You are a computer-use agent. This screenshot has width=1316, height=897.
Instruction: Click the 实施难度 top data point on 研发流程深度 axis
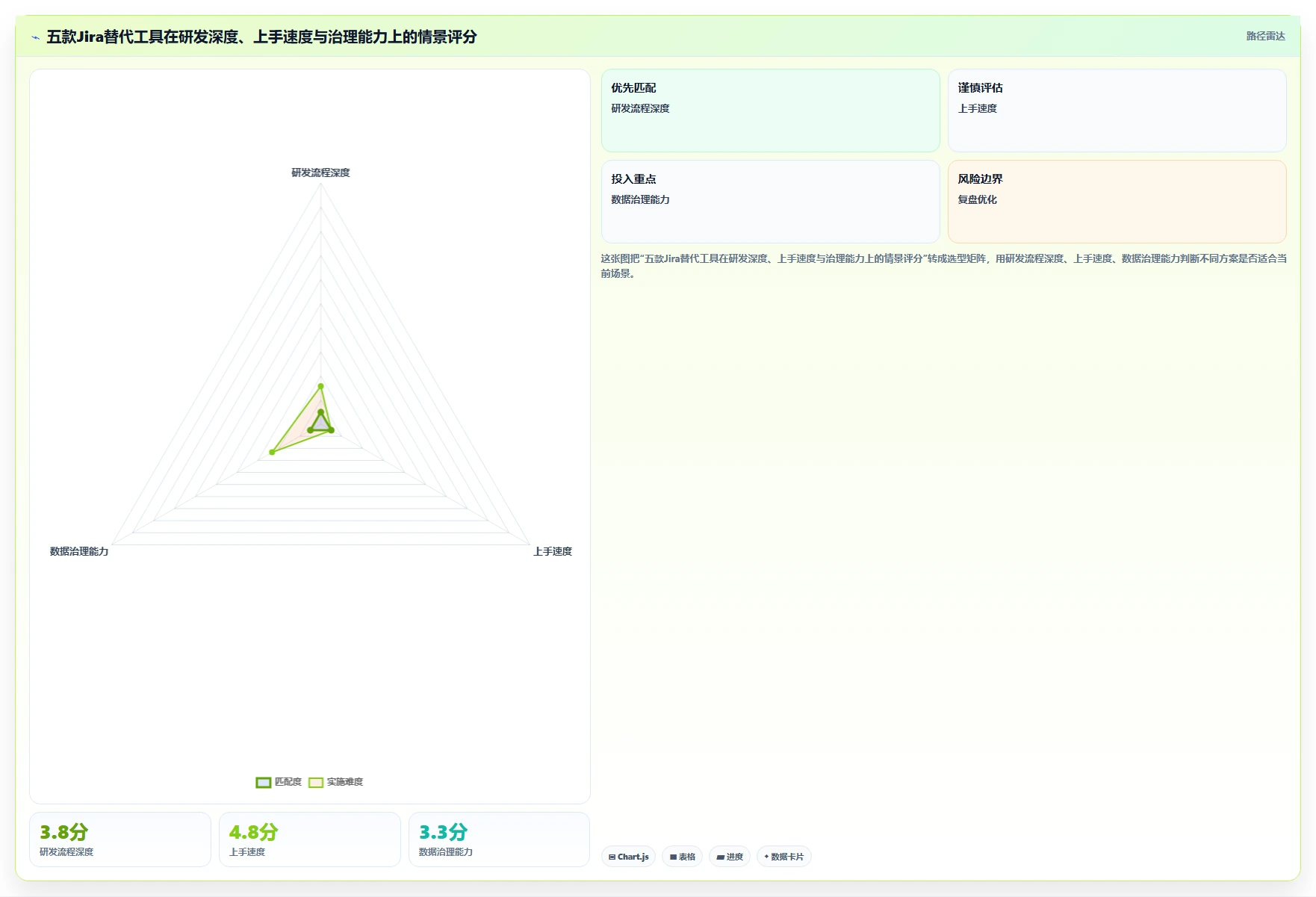click(x=320, y=386)
